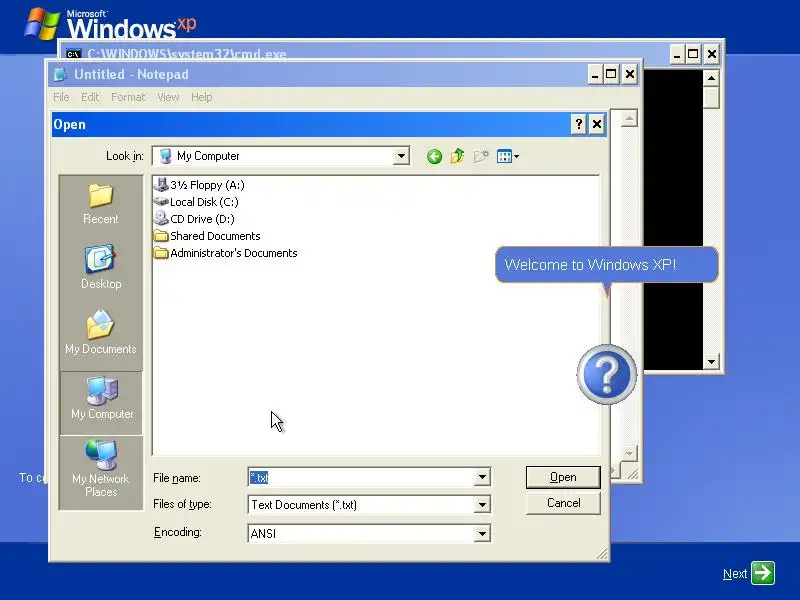Click the help question mark assistant icon
800x600 pixels.
[x=607, y=375]
